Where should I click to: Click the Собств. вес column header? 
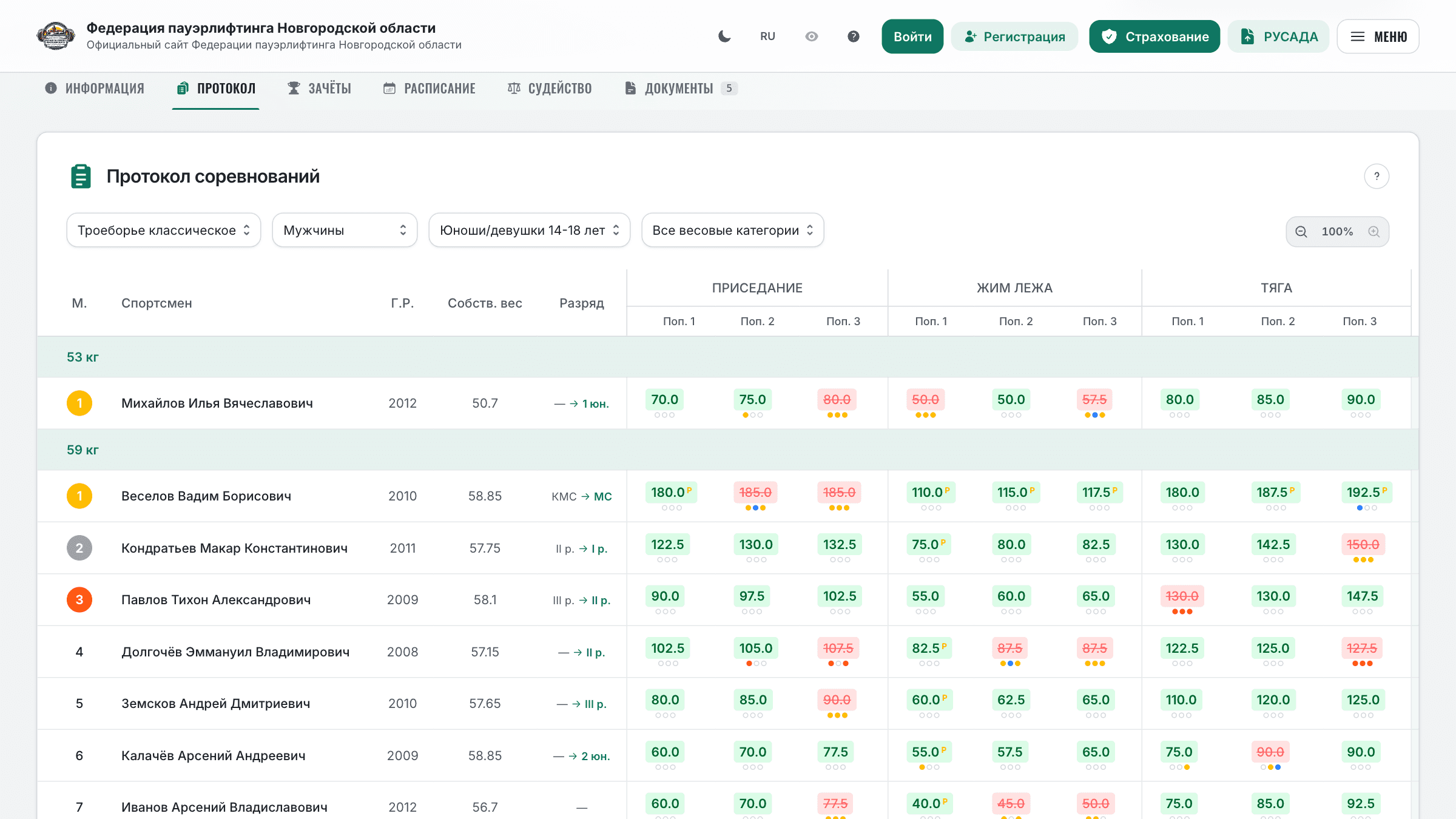(485, 303)
